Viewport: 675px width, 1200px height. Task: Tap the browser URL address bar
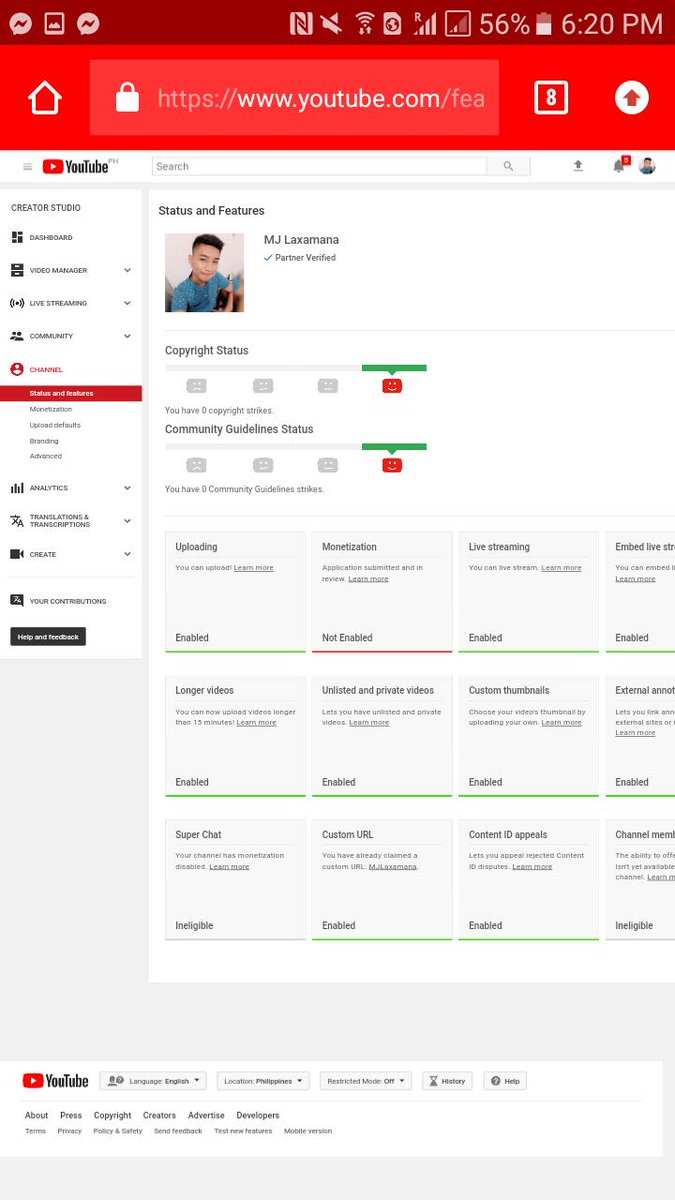(294, 97)
